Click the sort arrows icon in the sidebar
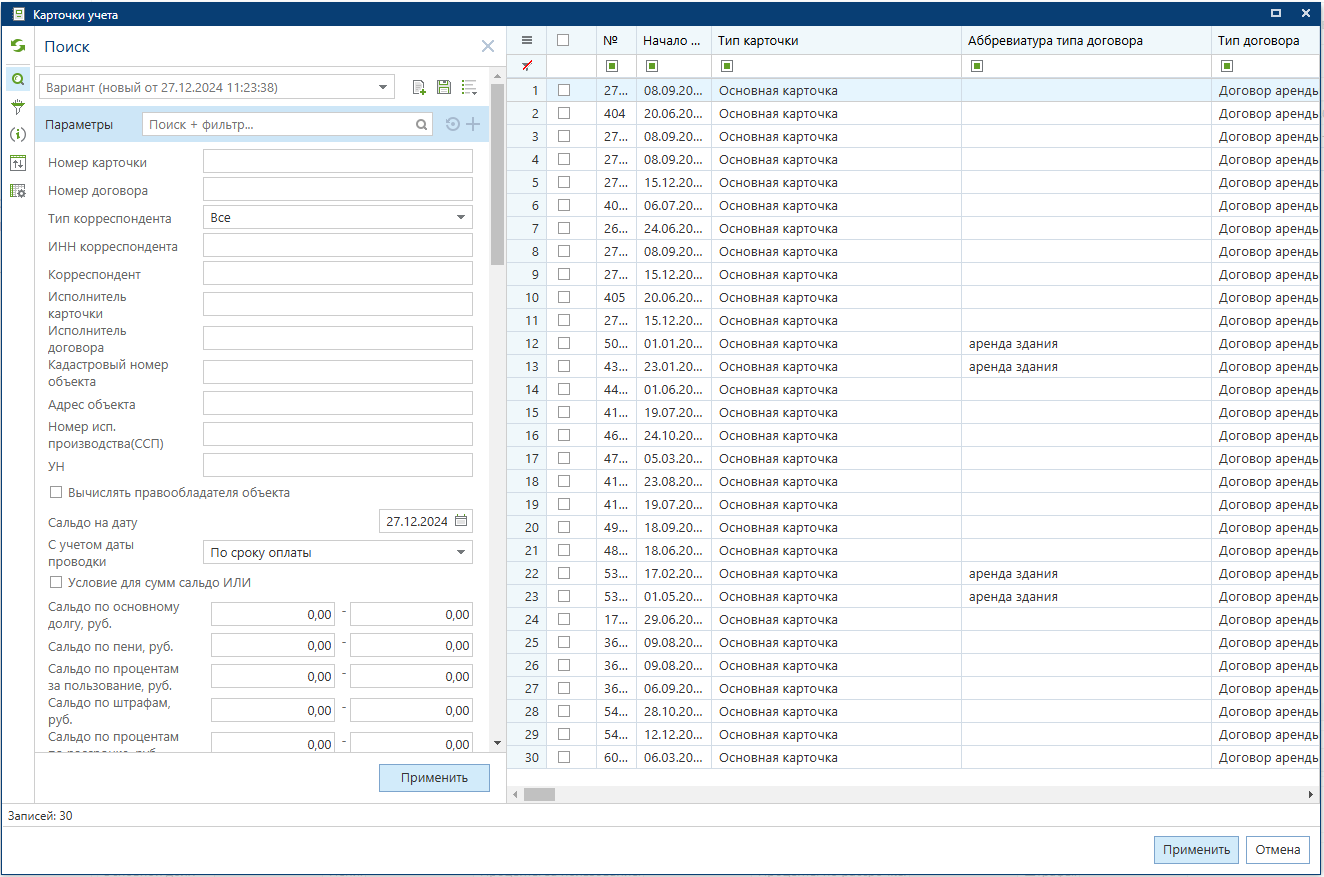This screenshot has height=877, width=1324. [x=17, y=162]
